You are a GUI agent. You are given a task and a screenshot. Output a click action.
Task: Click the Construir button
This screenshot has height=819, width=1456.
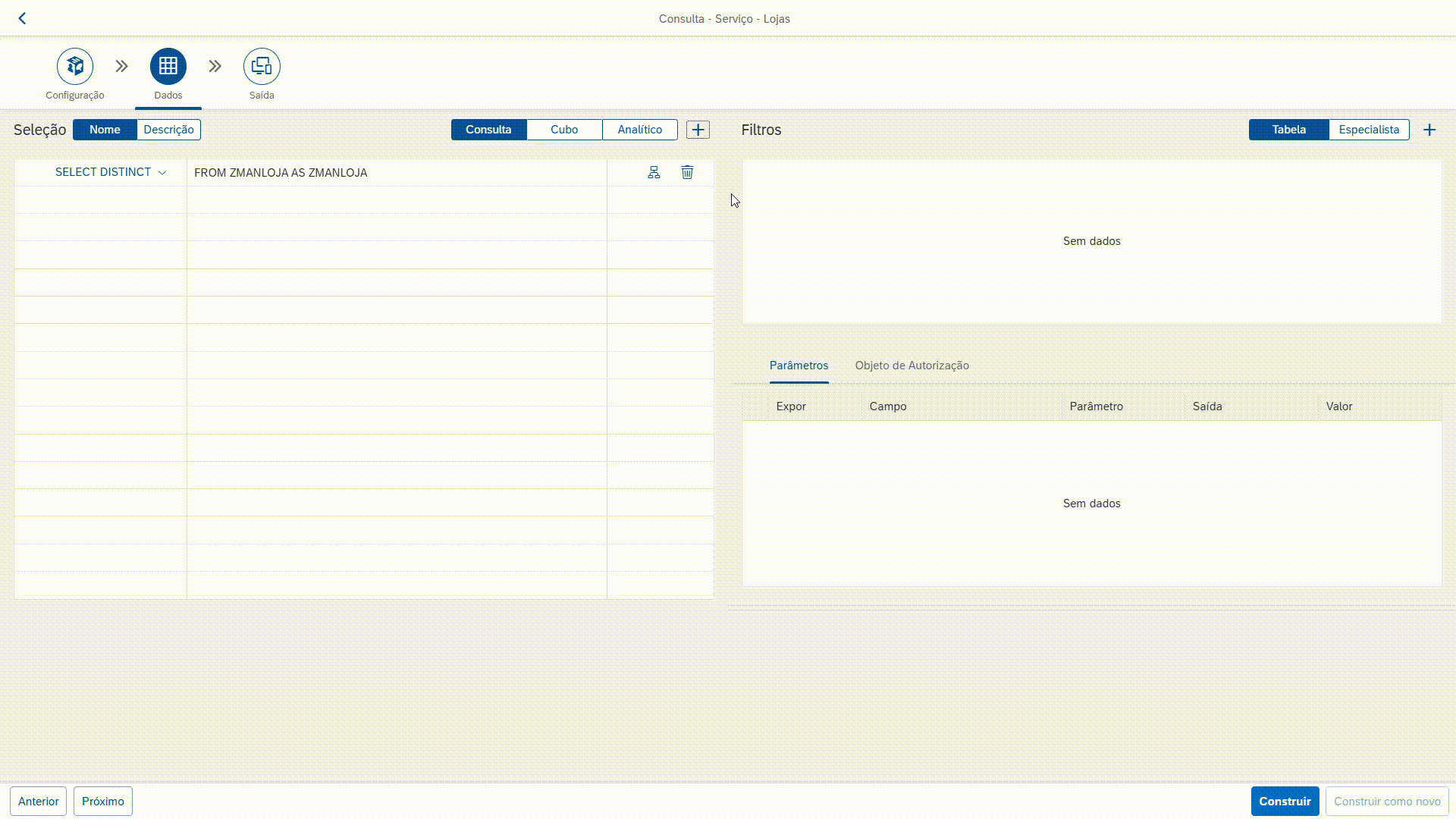[x=1285, y=802]
